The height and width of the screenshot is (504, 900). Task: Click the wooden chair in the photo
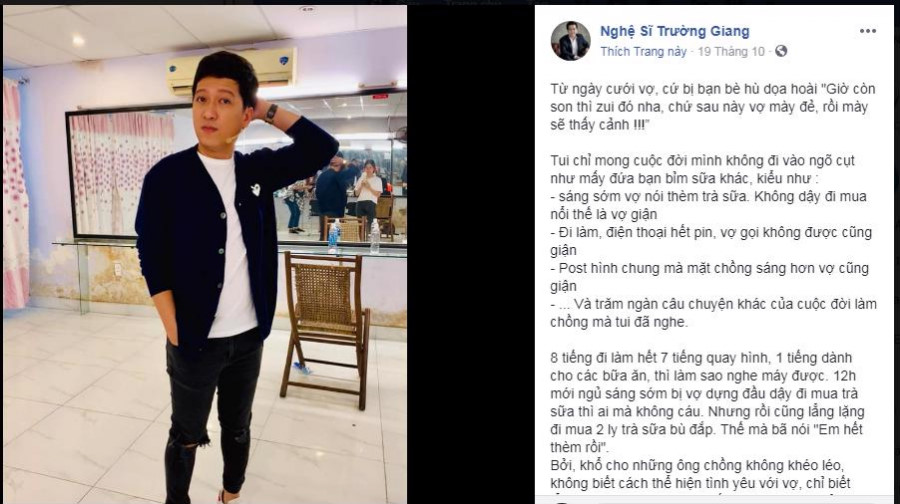pos(325,329)
